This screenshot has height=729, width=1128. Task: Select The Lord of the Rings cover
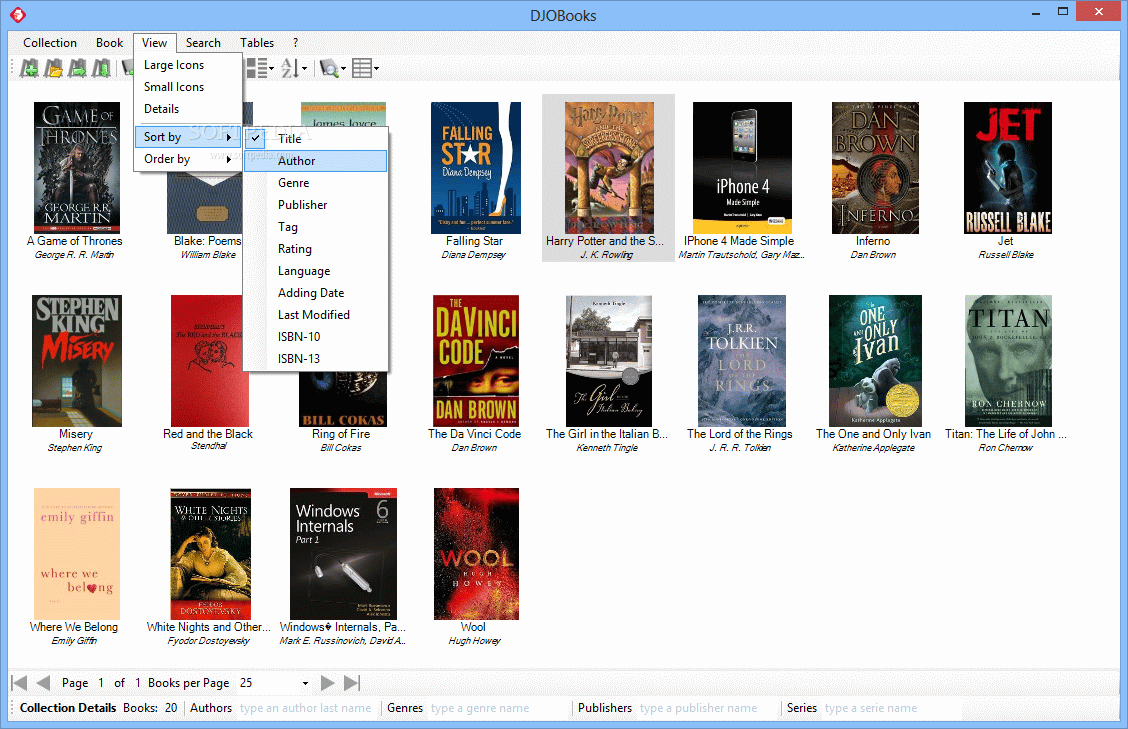pyautogui.click(x=742, y=361)
